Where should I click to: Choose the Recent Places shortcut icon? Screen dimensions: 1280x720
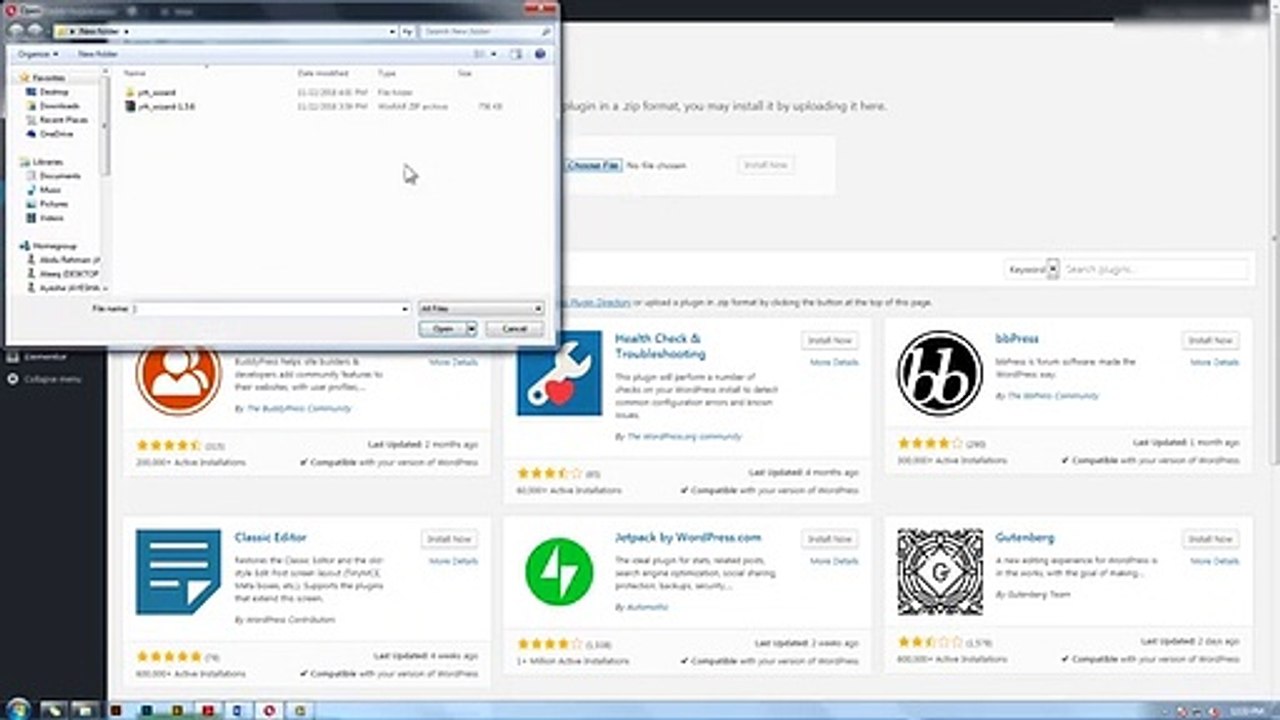click(33, 120)
